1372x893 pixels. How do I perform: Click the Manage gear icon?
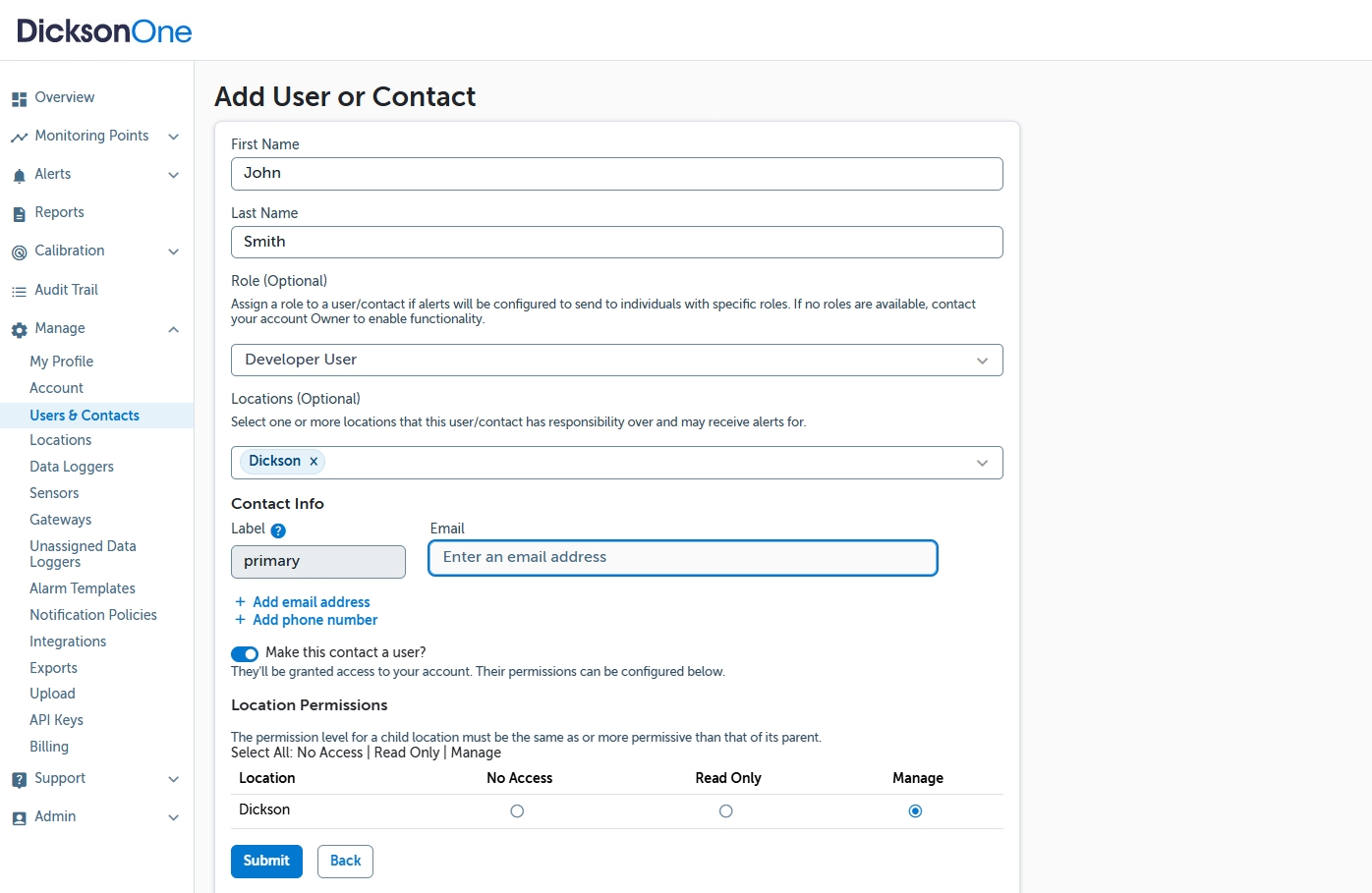pos(19,330)
